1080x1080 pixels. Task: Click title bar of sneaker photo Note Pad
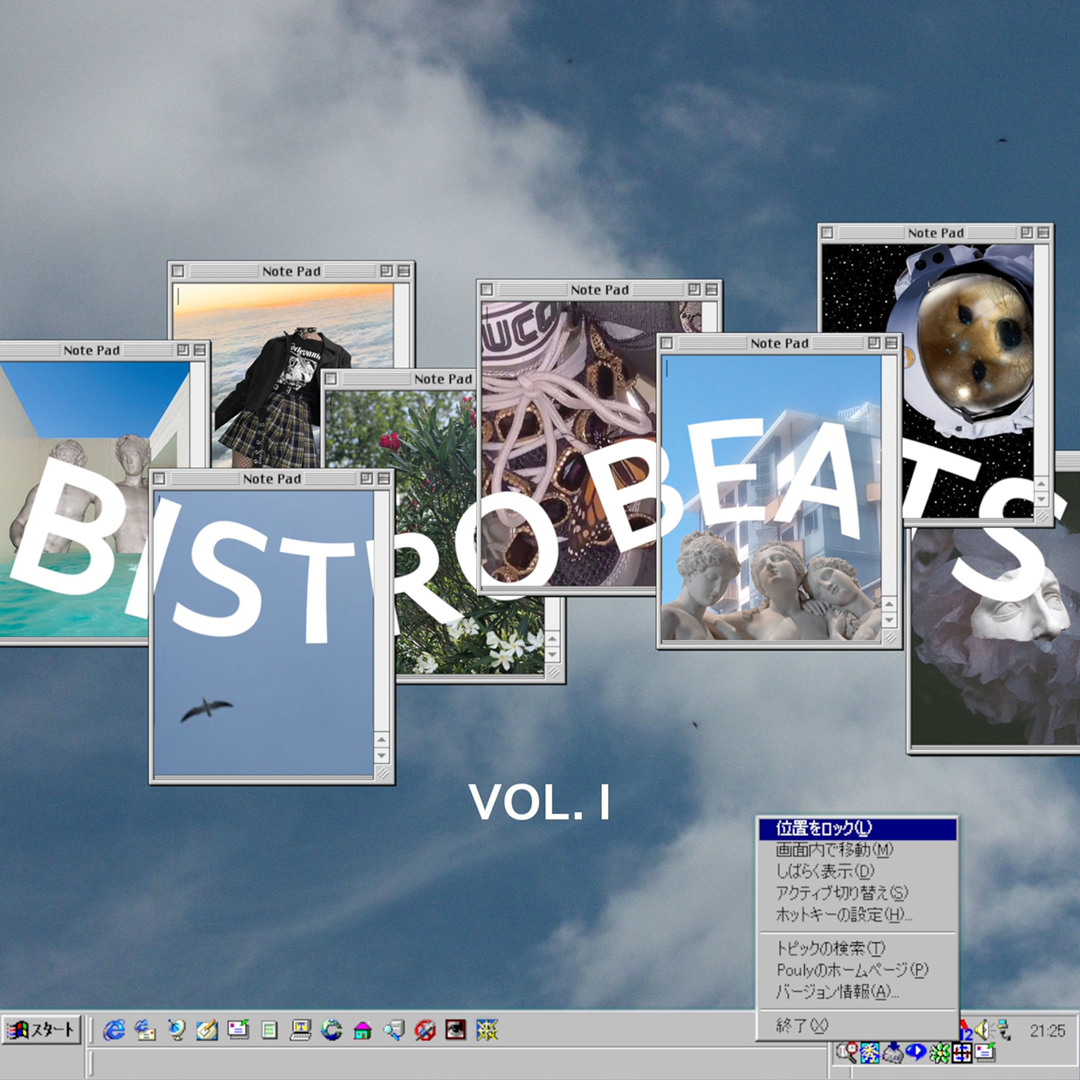tap(599, 290)
